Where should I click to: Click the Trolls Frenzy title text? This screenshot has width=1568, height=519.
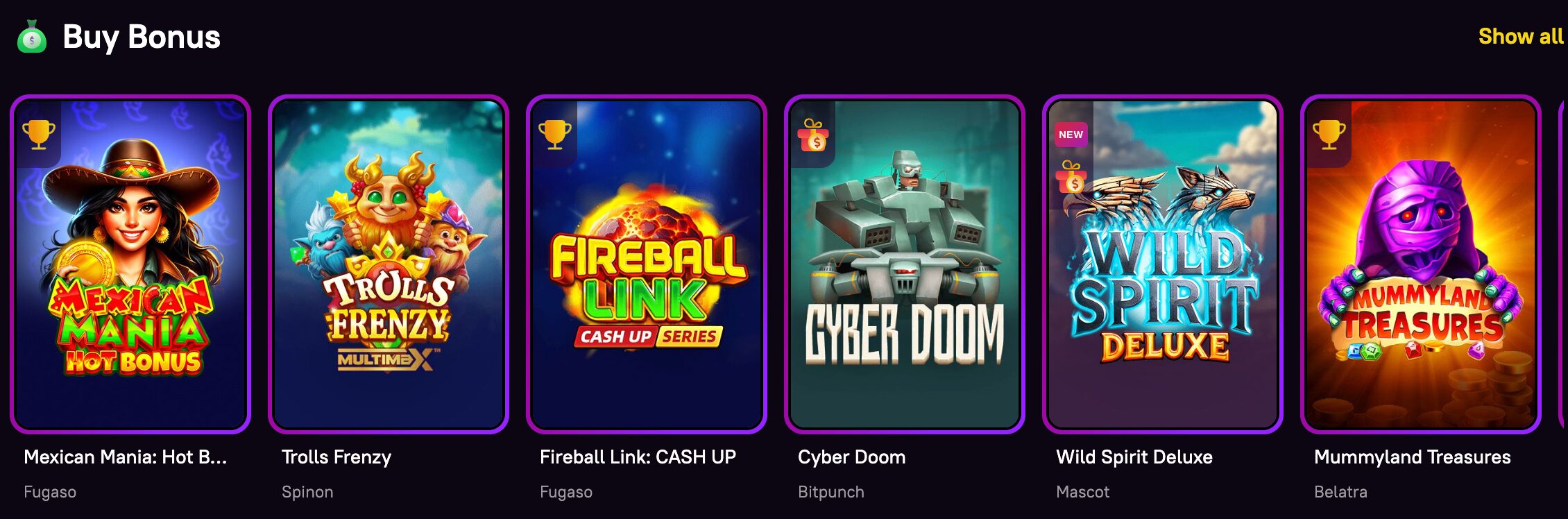point(336,457)
